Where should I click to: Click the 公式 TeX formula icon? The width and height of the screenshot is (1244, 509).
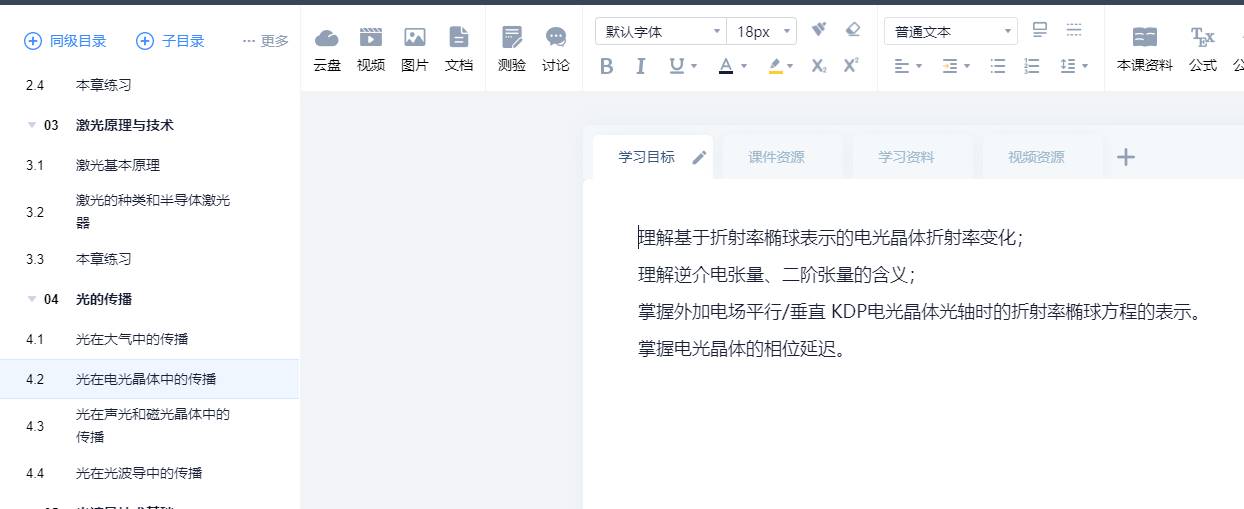[x=1202, y=39]
